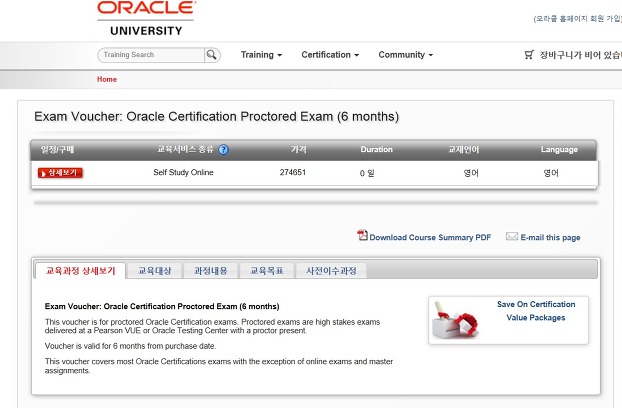Go to the Home breadcrumb link
The width and height of the screenshot is (622, 408).
[x=107, y=79]
